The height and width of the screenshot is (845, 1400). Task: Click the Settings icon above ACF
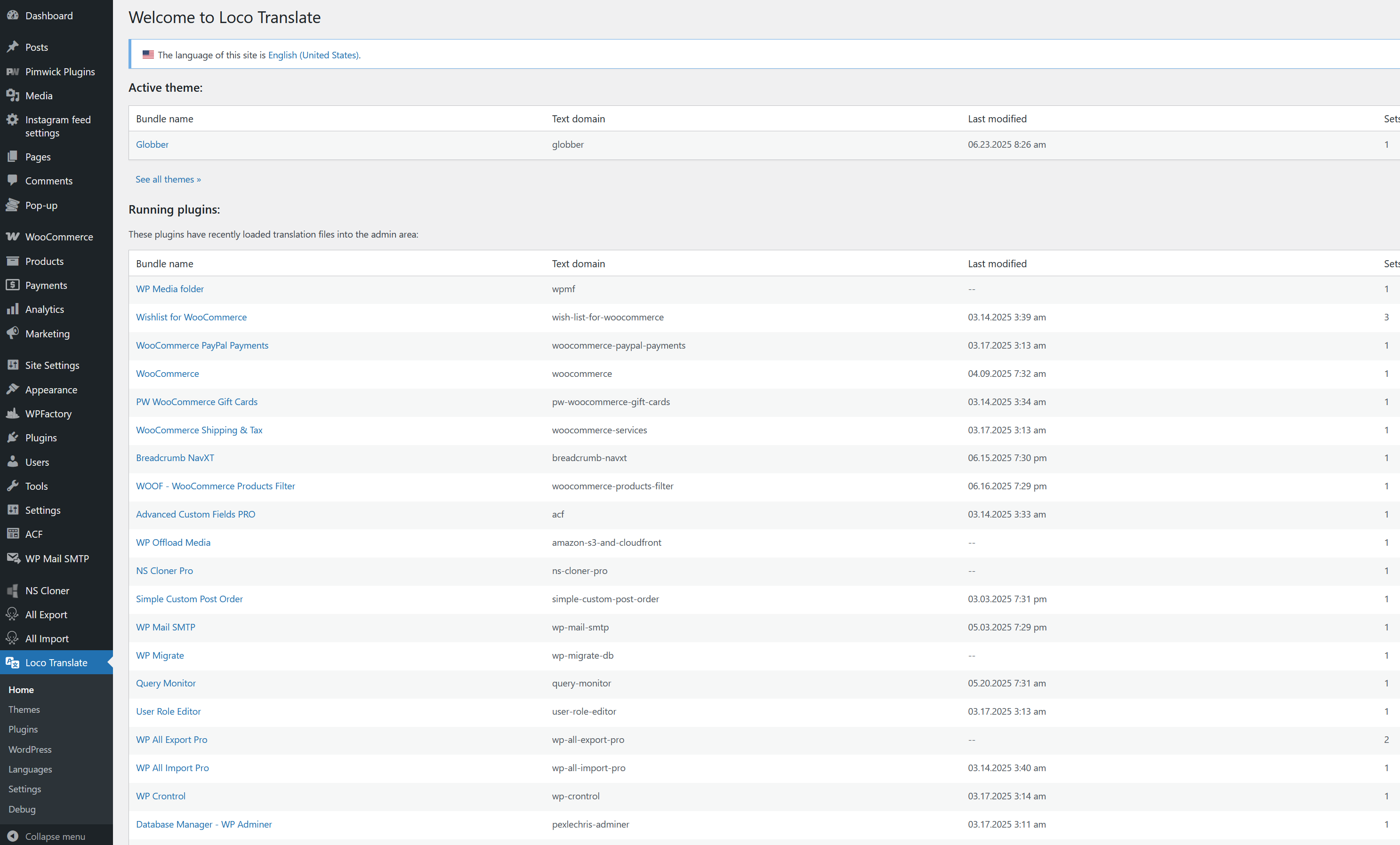pos(13,510)
